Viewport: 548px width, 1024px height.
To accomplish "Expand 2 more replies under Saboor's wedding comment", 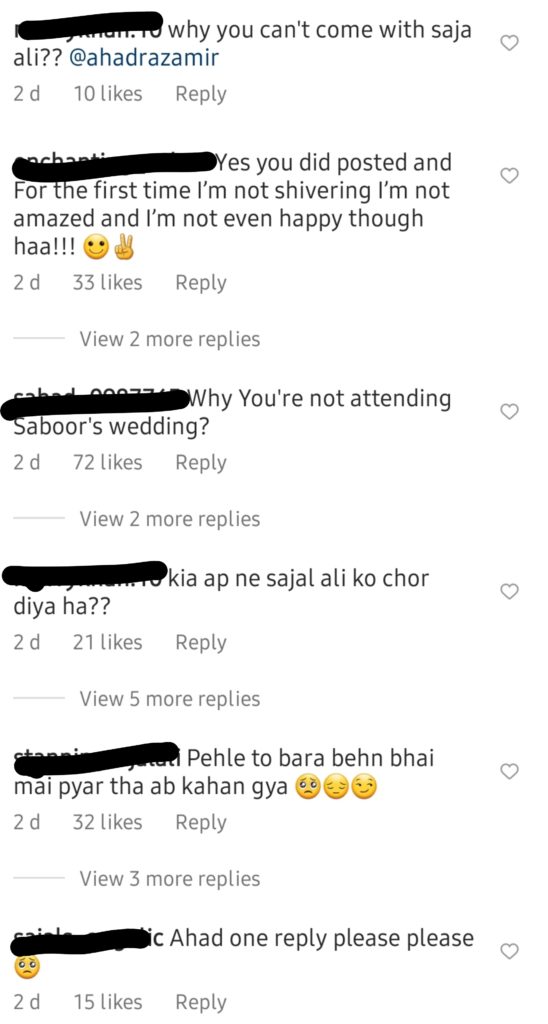I will click(x=170, y=519).
